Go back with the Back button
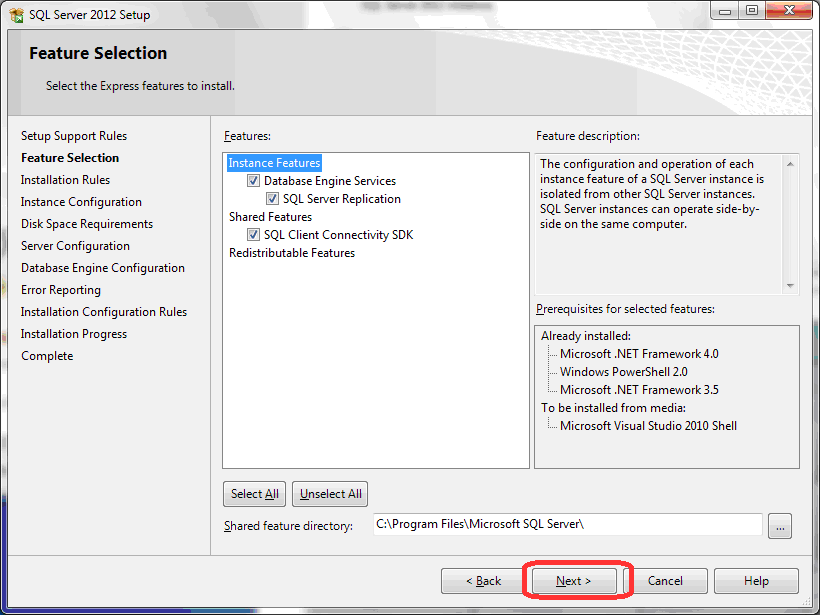Viewport: 820px width, 615px height. click(x=484, y=581)
